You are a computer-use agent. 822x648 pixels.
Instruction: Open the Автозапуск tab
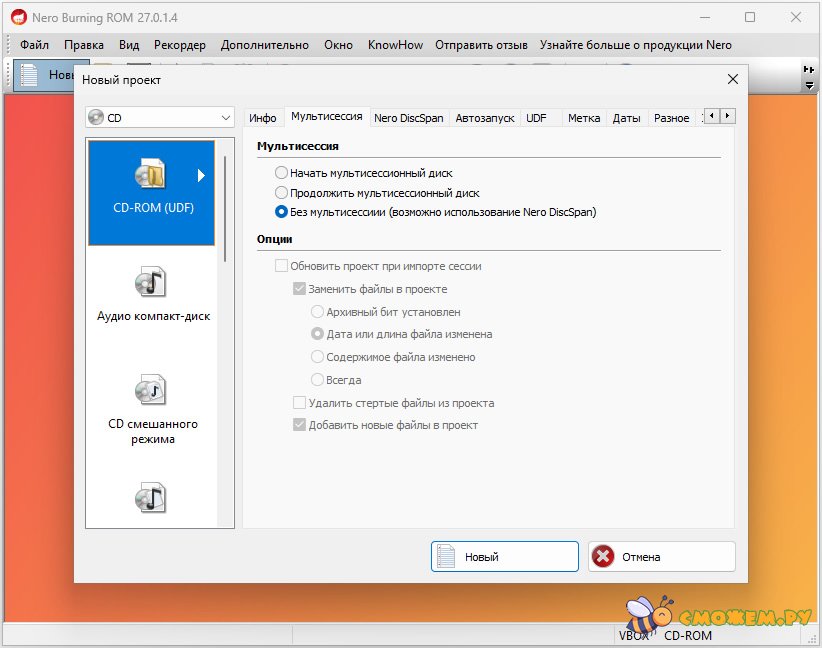(485, 118)
